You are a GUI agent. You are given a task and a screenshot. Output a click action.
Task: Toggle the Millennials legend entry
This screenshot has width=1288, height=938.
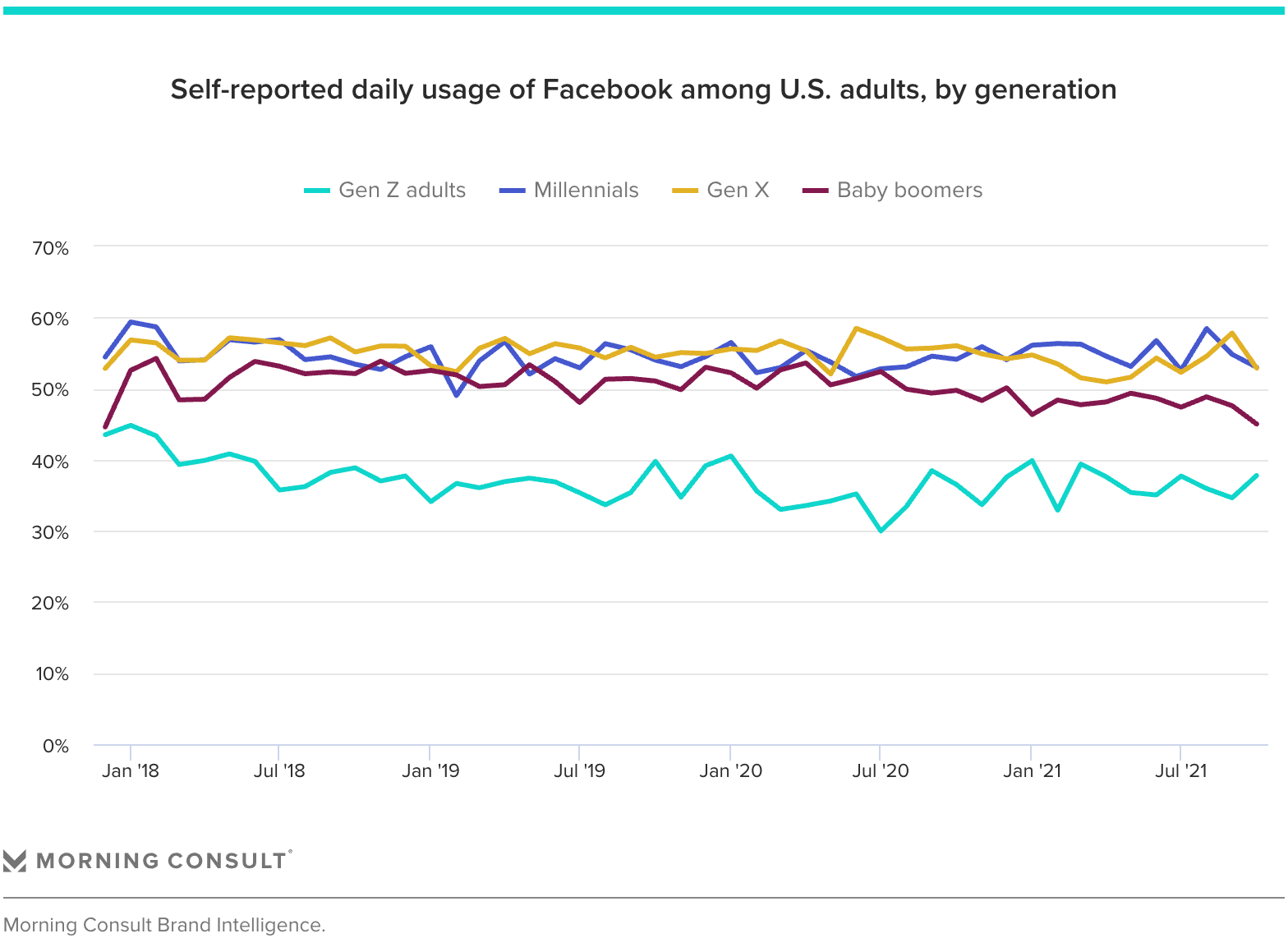[568, 191]
